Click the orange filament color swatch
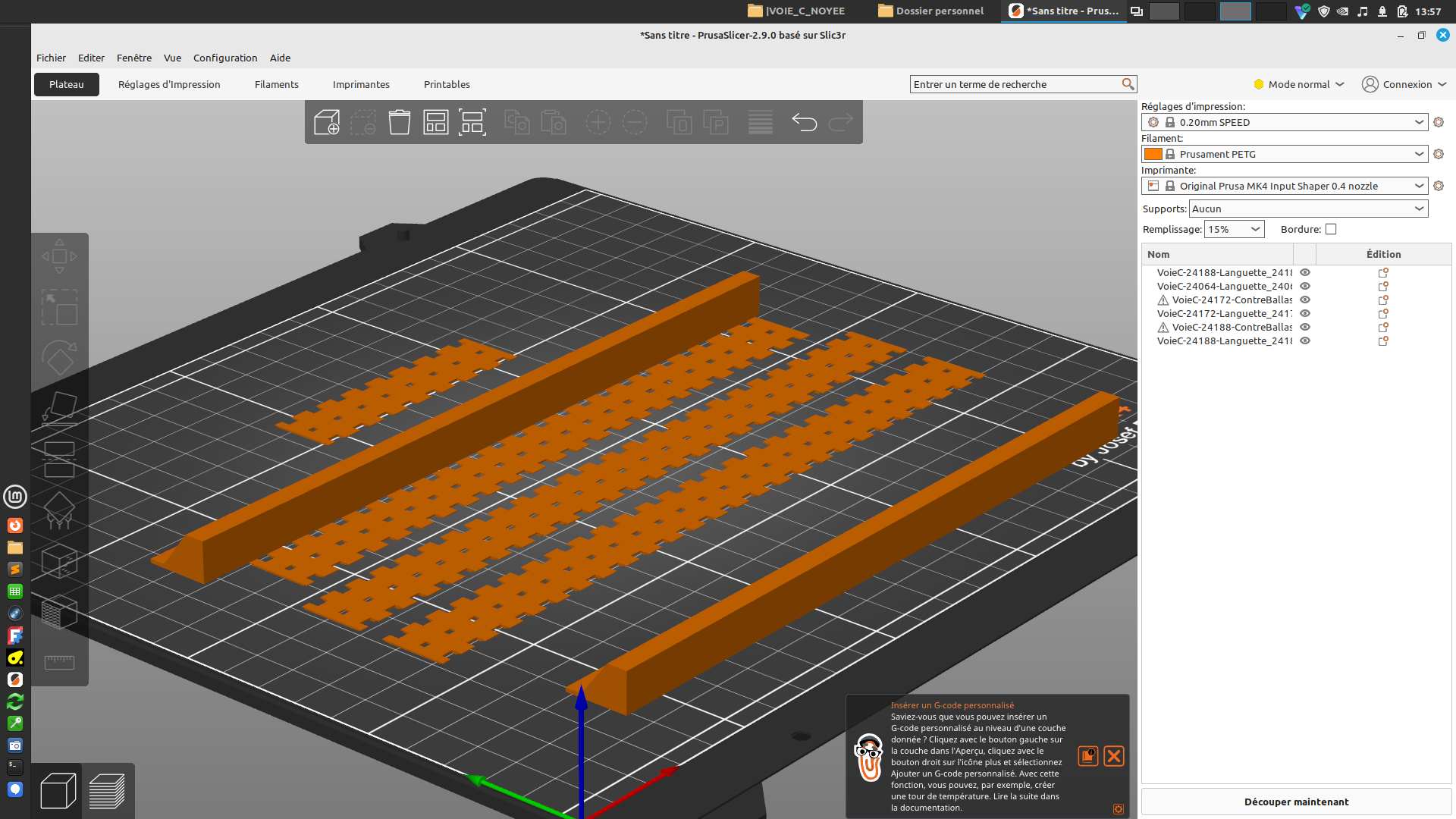This screenshot has height=819, width=1456. 1153,154
